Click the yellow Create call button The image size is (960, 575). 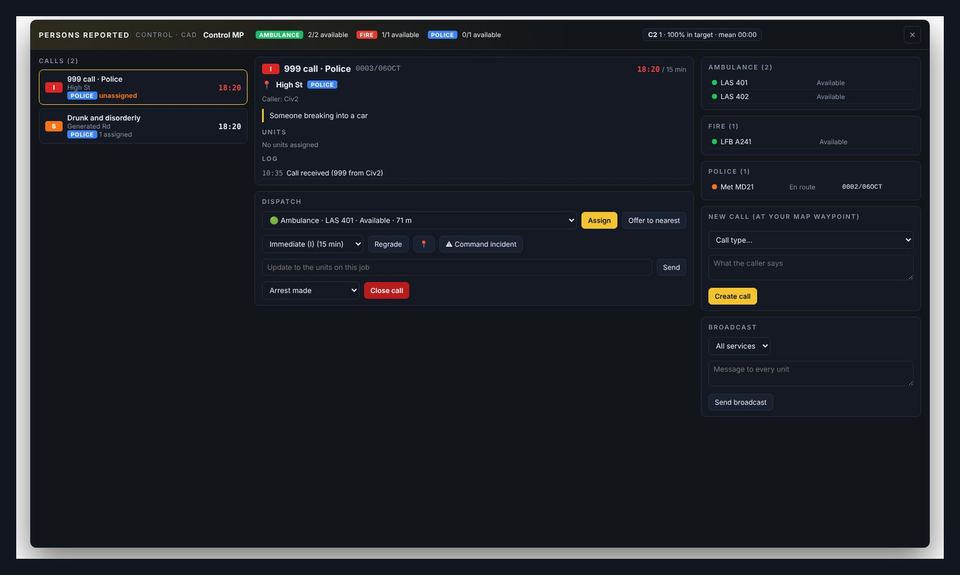coord(732,296)
